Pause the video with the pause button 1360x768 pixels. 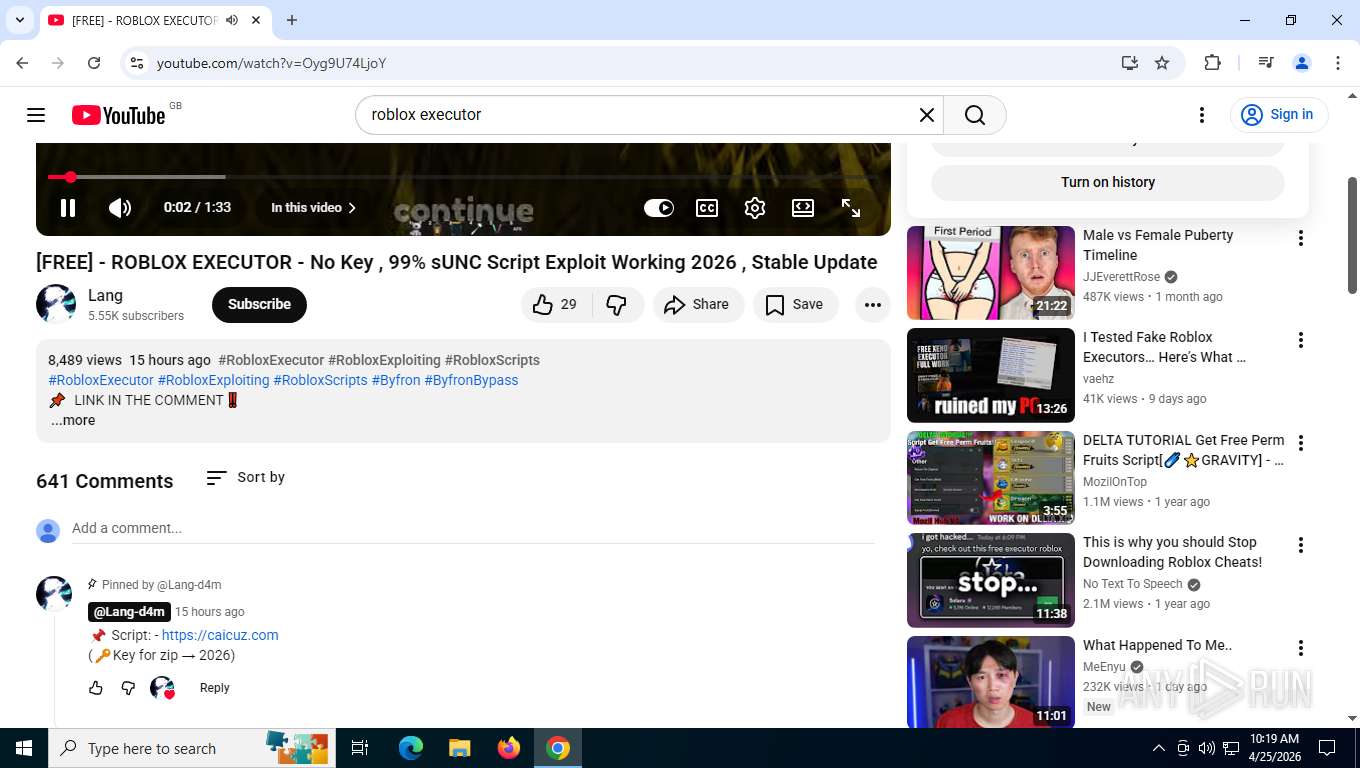68,208
